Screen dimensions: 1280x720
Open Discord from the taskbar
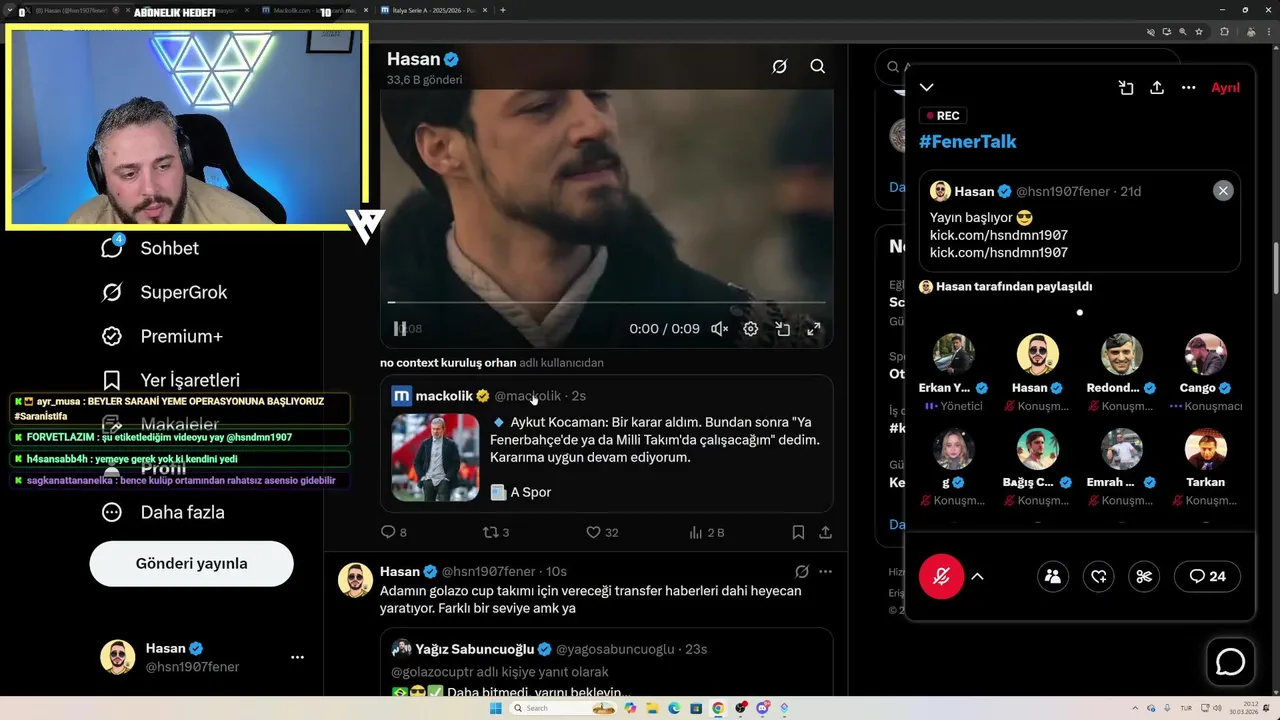pos(763,708)
